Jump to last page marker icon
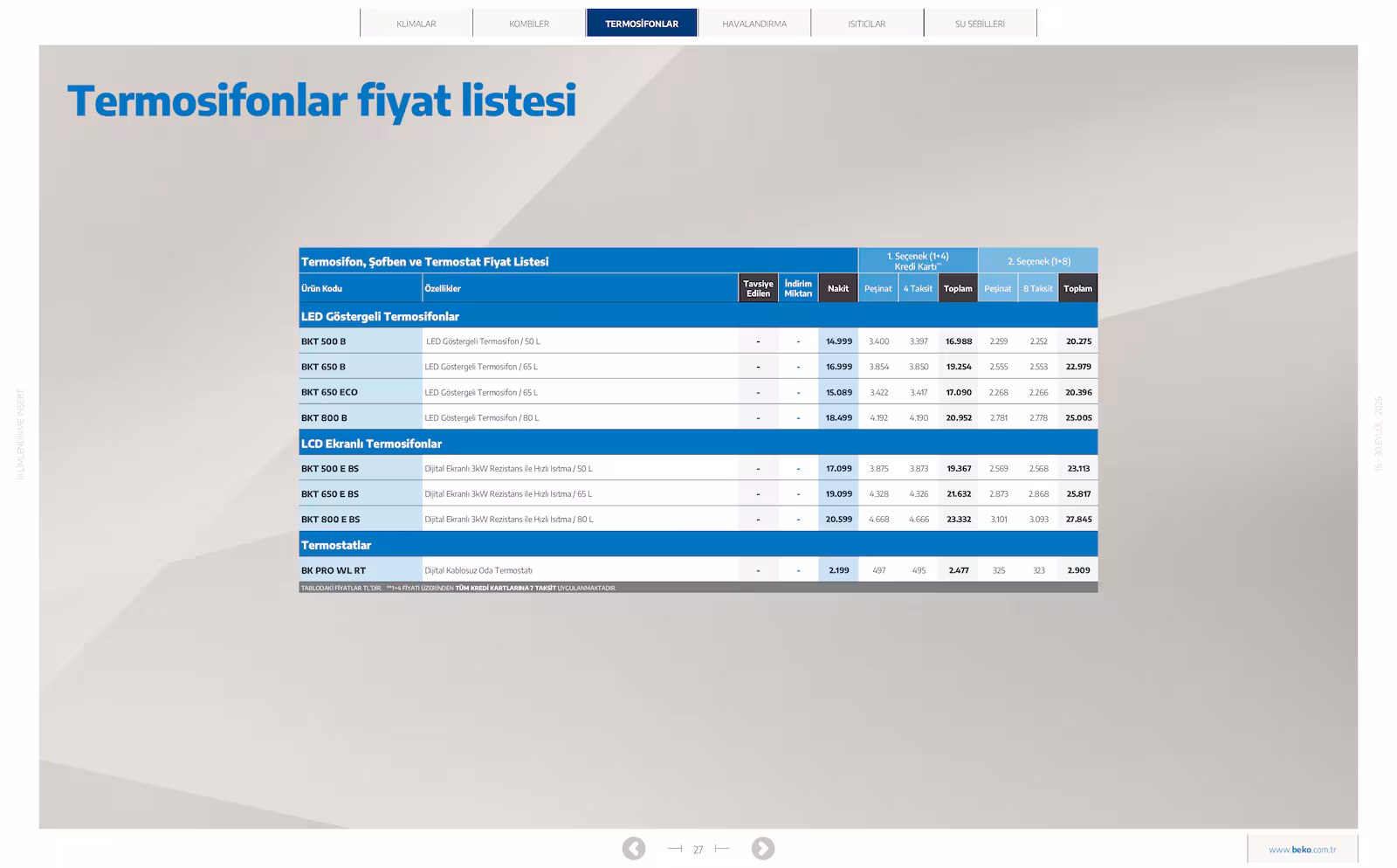This screenshot has width=1397, height=868. (721, 849)
